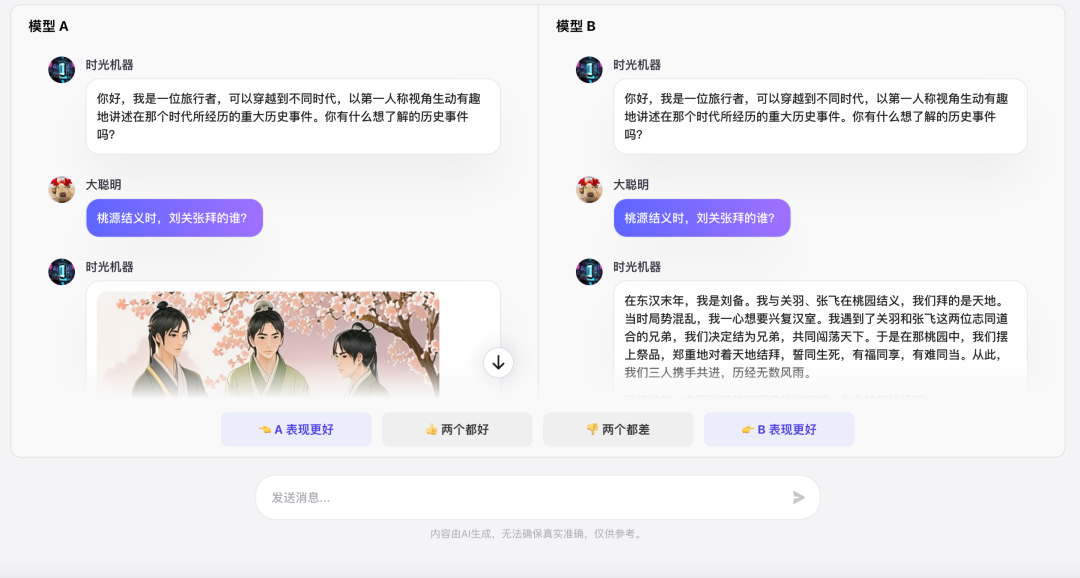1080x578 pixels.
Task: Click 时光机器 avatar beside Model B's 刘备 answer
Action: click(589, 271)
